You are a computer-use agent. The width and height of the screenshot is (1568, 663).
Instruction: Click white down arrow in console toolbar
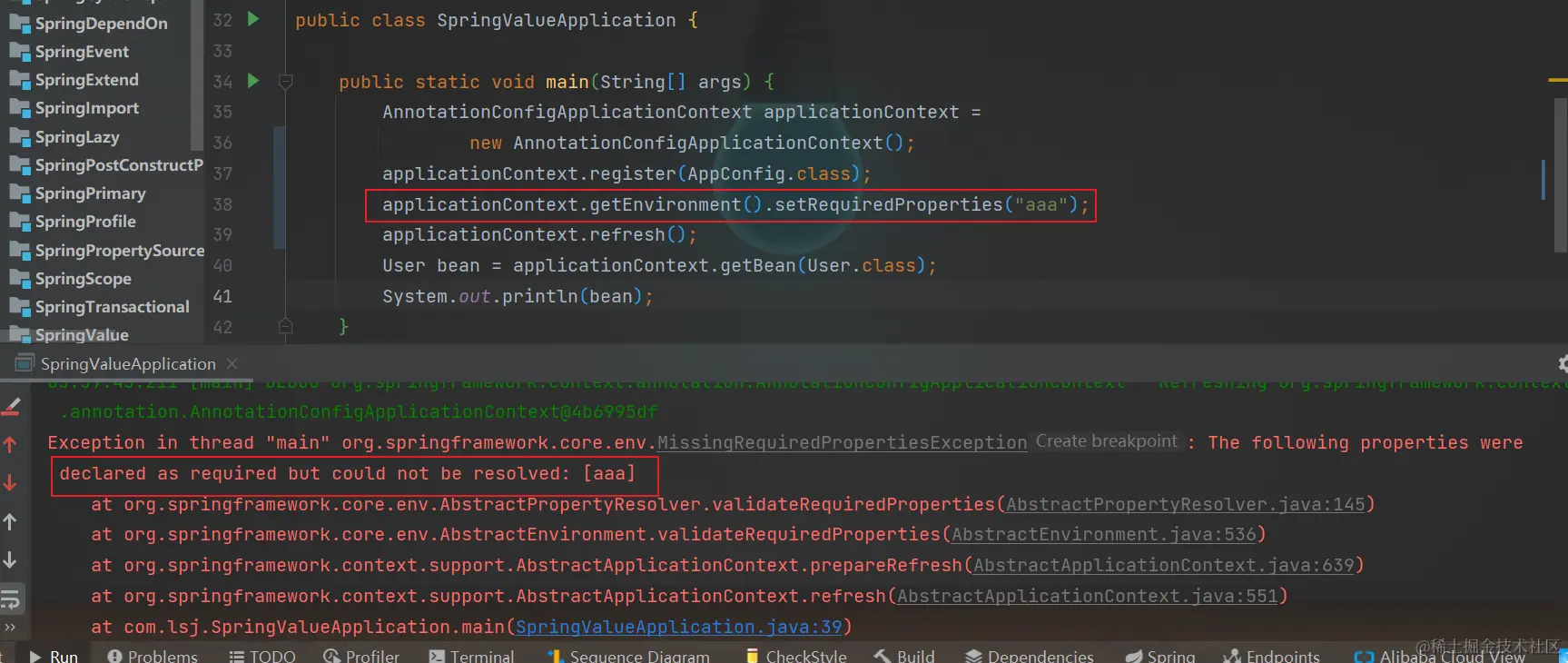10,559
